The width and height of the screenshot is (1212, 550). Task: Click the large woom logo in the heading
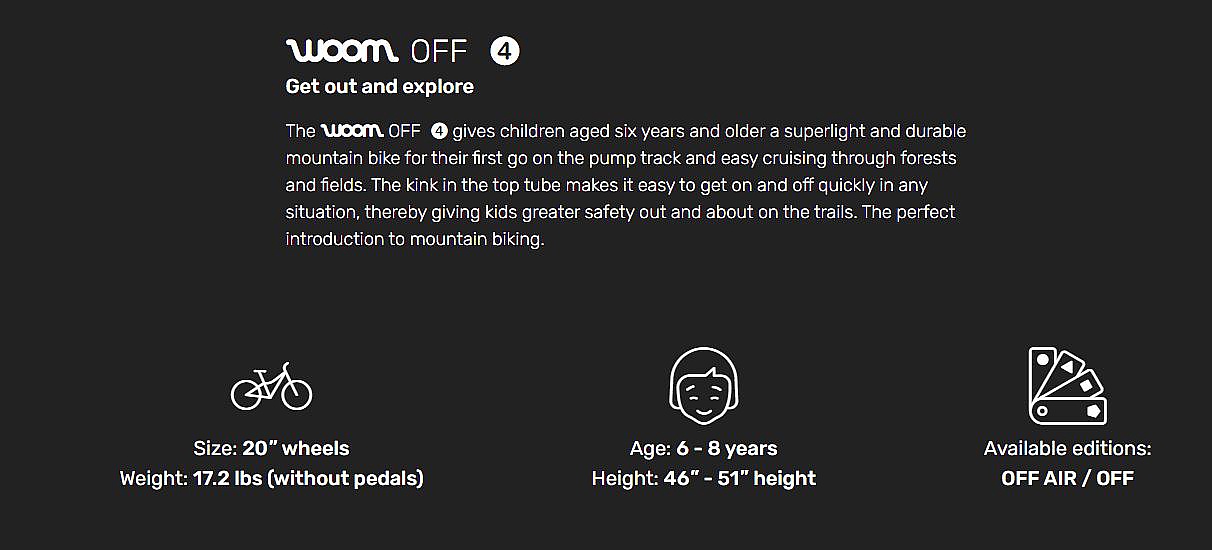pos(341,51)
